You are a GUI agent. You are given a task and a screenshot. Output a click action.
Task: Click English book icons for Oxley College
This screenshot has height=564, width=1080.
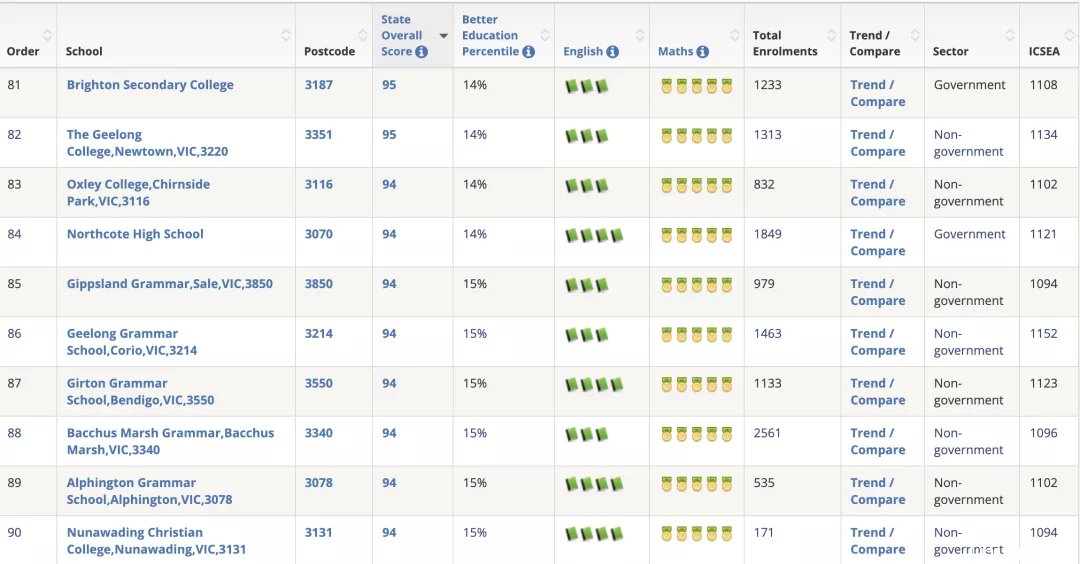pyautogui.click(x=587, y=186)
